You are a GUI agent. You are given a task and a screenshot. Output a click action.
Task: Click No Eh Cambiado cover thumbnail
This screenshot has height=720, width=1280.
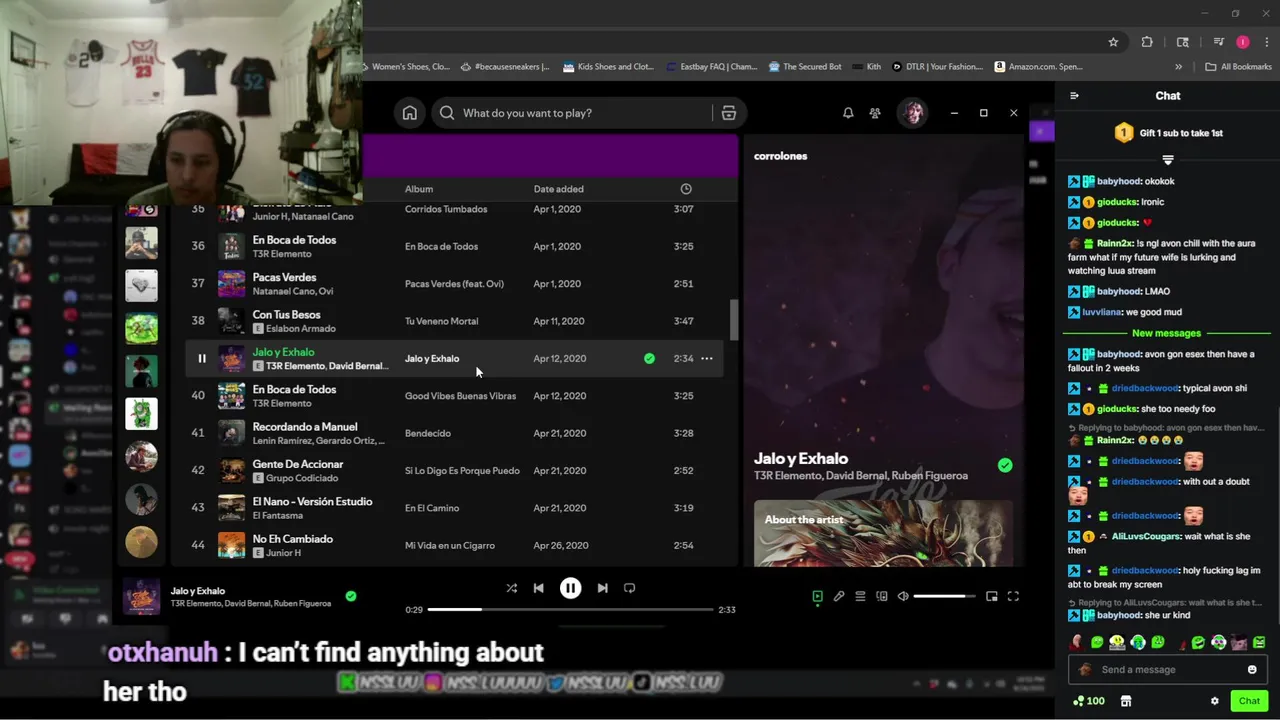[231, 545]
